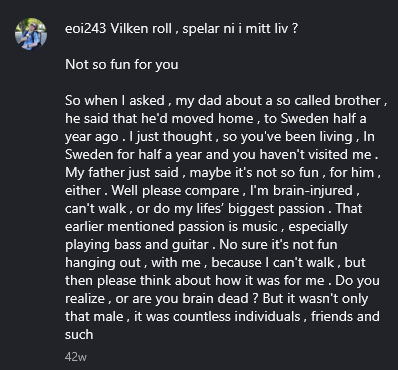Click the phrase 'countless individuals'
398x370 pixels.
pos(237,317)
